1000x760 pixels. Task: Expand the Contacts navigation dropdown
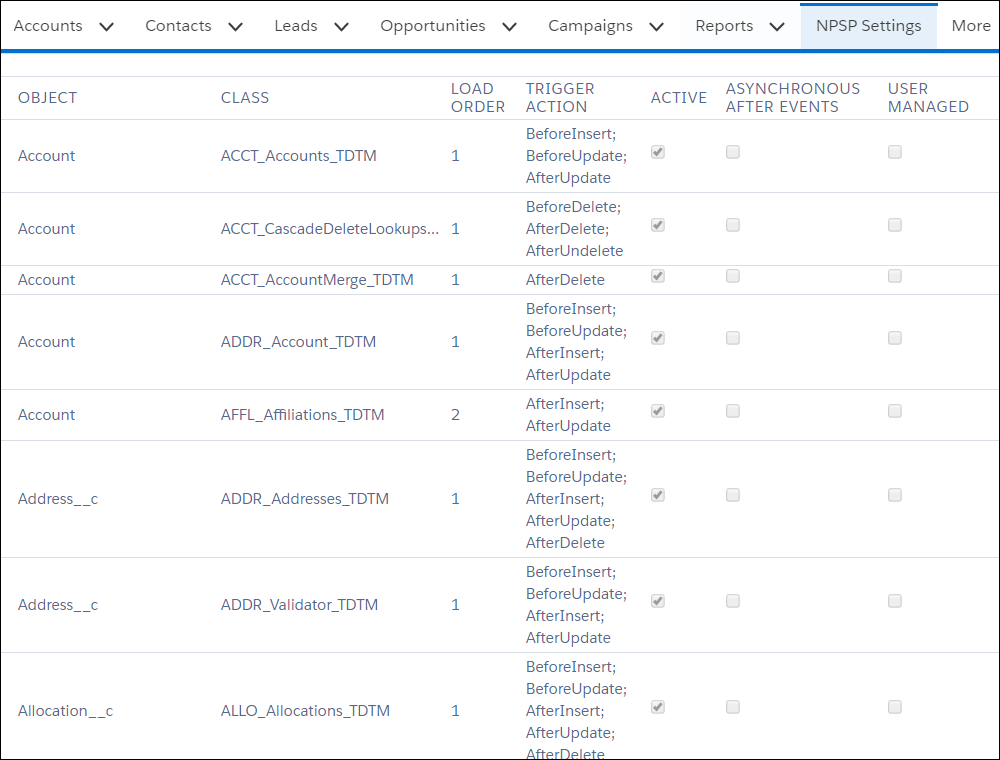pos(235,26)
